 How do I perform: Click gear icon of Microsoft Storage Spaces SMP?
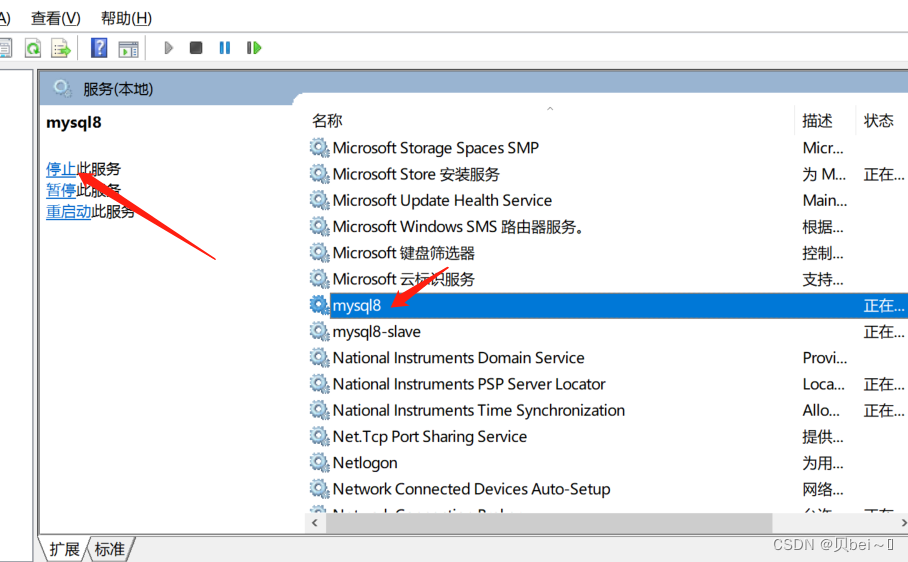[x=319, y=148]
